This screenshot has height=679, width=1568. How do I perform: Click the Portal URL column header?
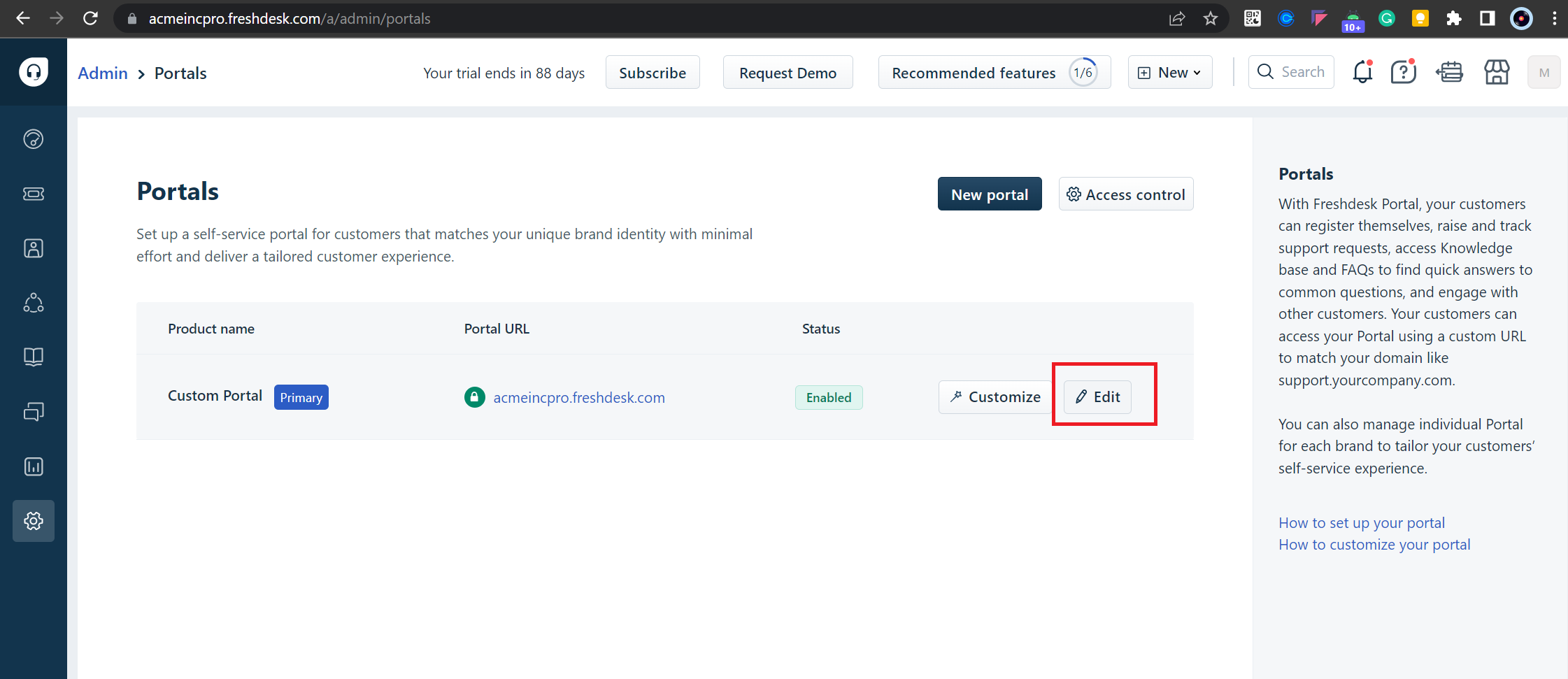[x=497, y=329]
